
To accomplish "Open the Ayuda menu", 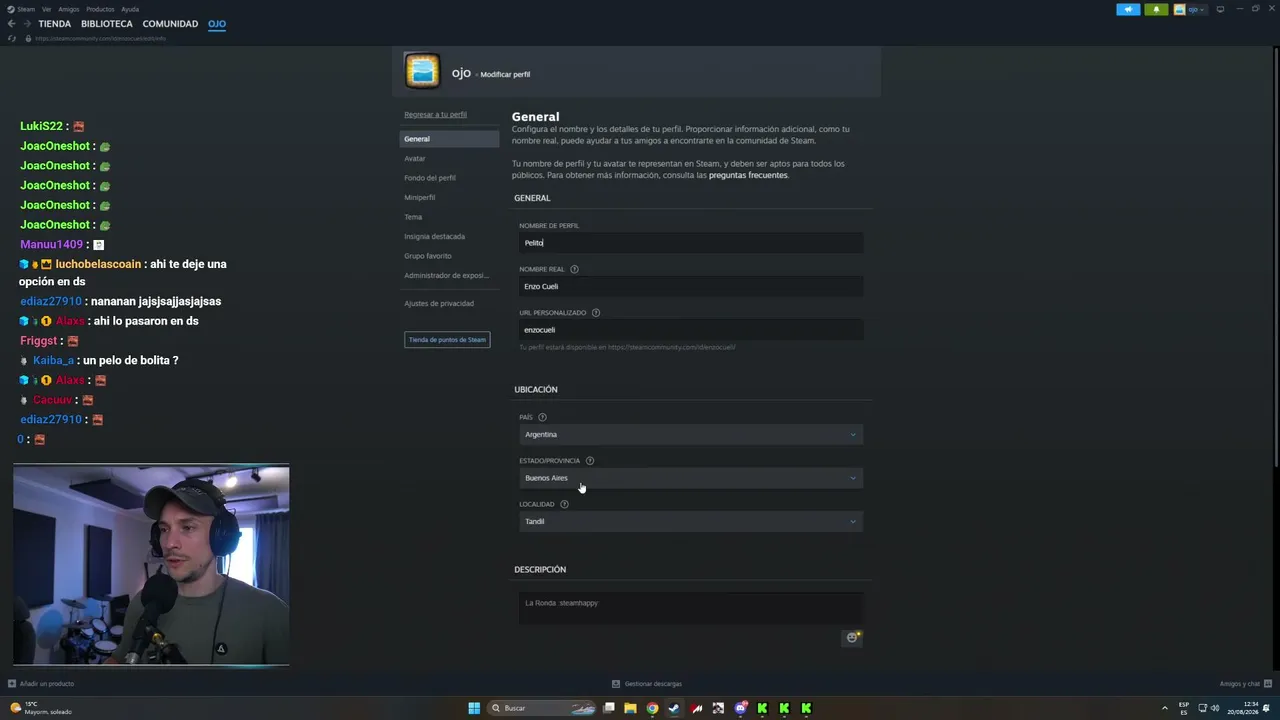I will click(130, 9).
